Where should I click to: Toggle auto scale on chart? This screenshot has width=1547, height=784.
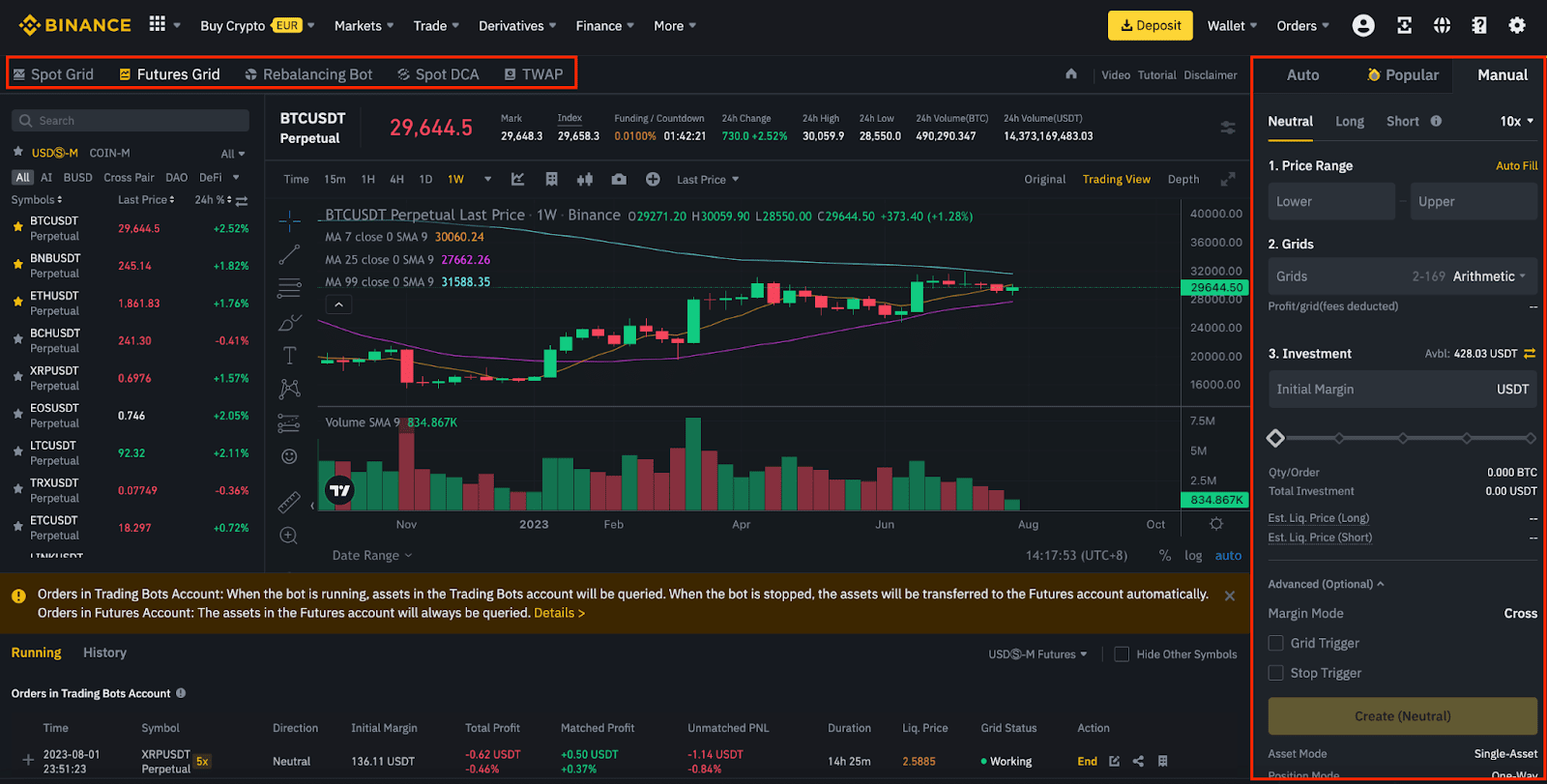point(1228,556)
